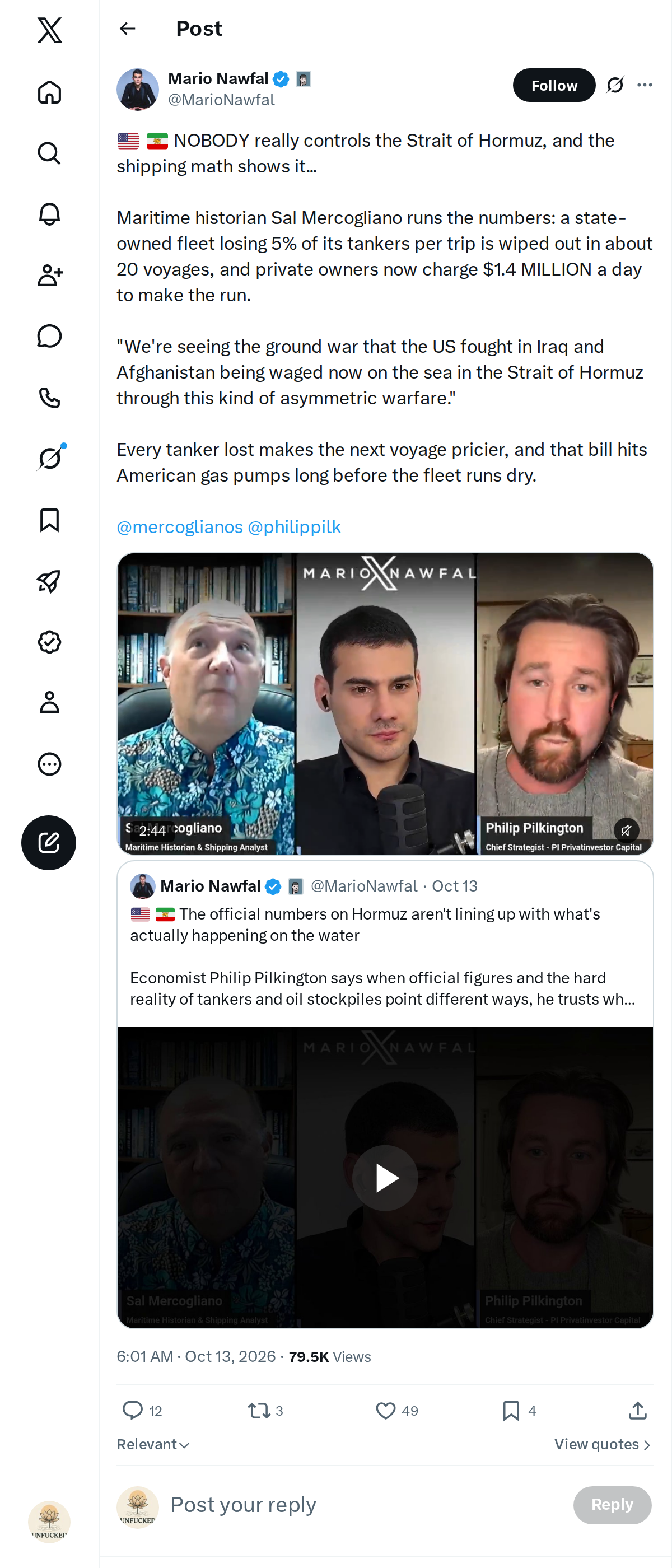The height and width of the screenshot is (1568, 672).
Task: Open Bookmarks in the sidebar
Action: (x=49, y=520)
